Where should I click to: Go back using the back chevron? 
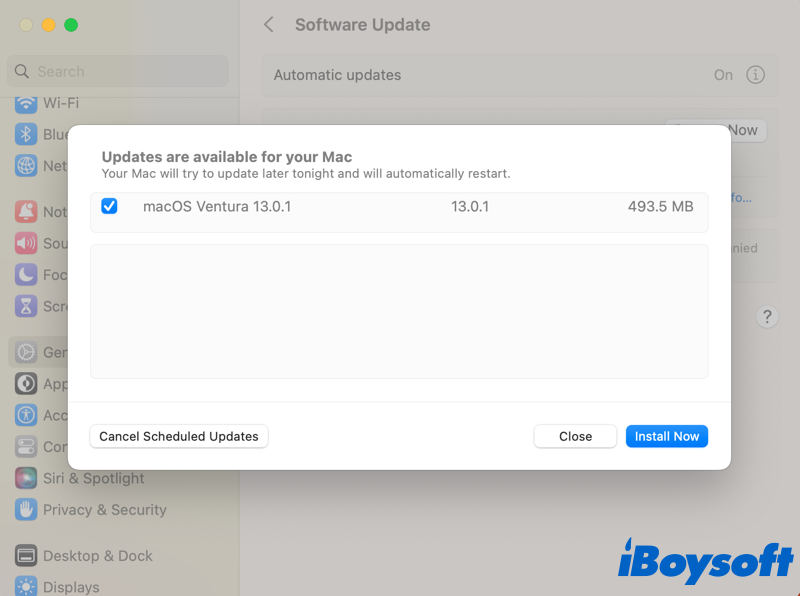(x=269, y=25)
